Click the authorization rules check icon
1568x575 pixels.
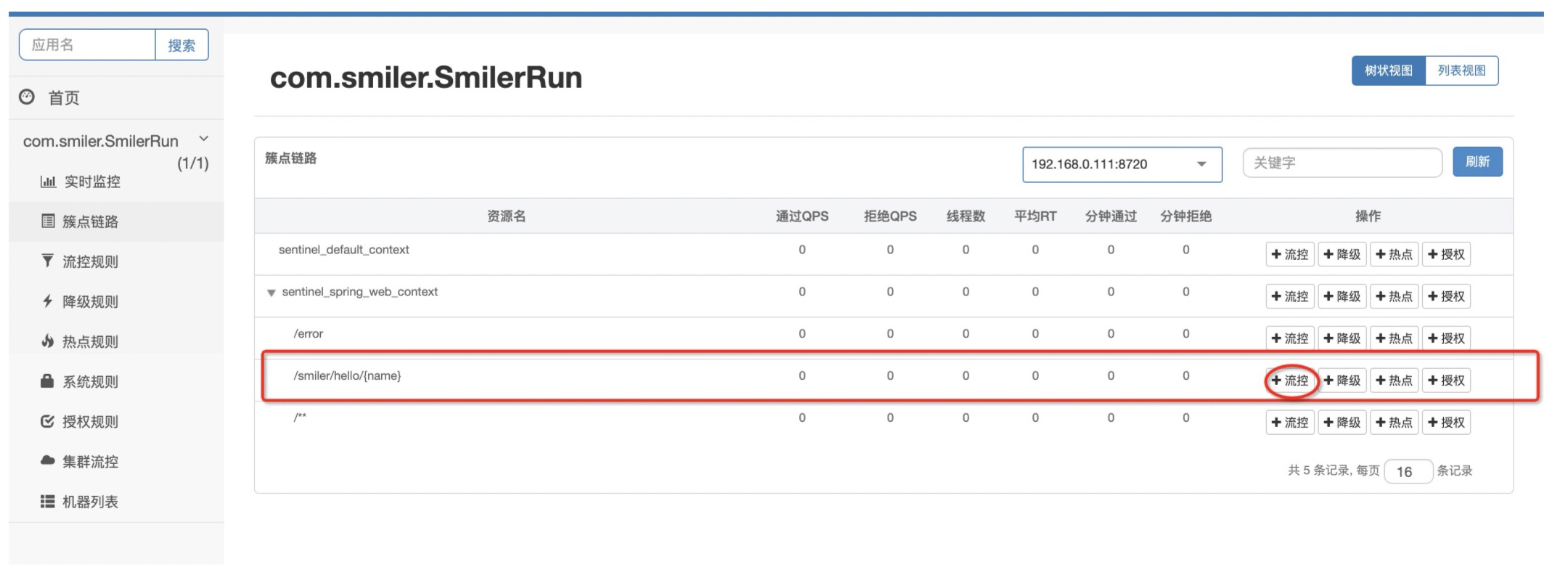48,421
